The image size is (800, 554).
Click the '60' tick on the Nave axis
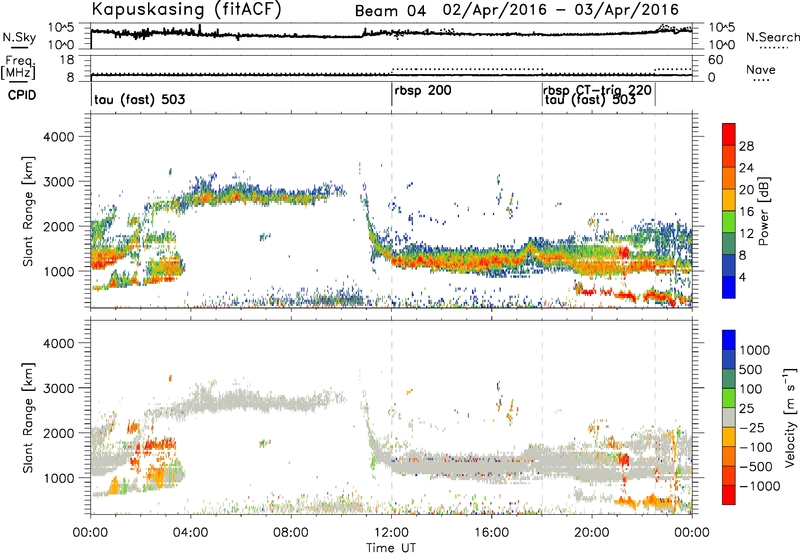pos(716,60)
